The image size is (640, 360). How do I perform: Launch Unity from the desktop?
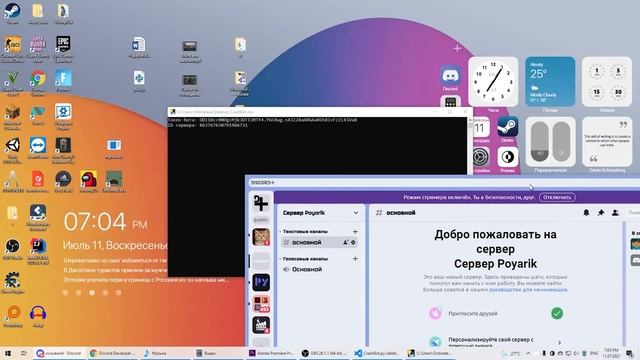12,148
